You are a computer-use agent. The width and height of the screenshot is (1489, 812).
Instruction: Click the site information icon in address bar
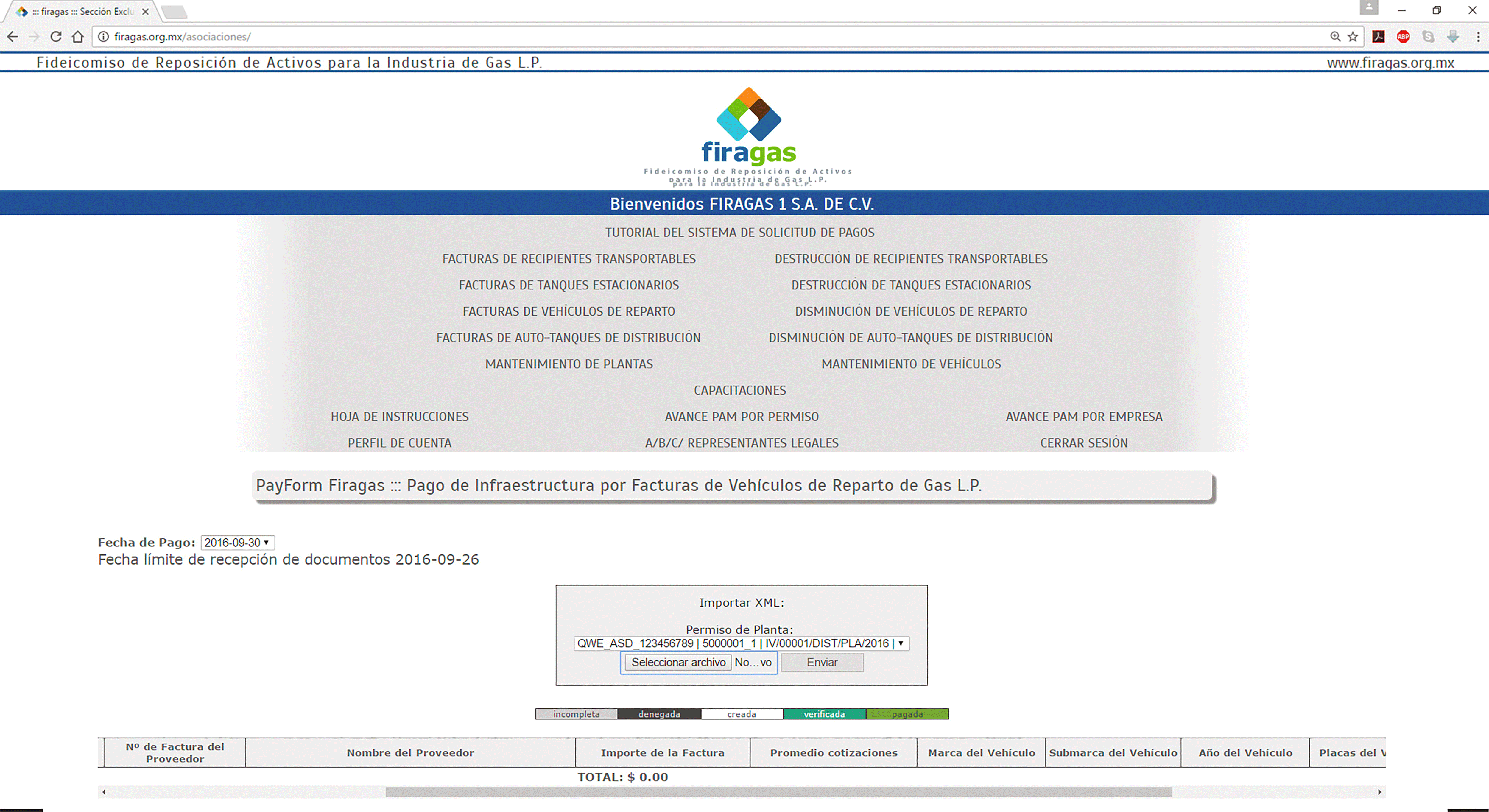(103, 36)
